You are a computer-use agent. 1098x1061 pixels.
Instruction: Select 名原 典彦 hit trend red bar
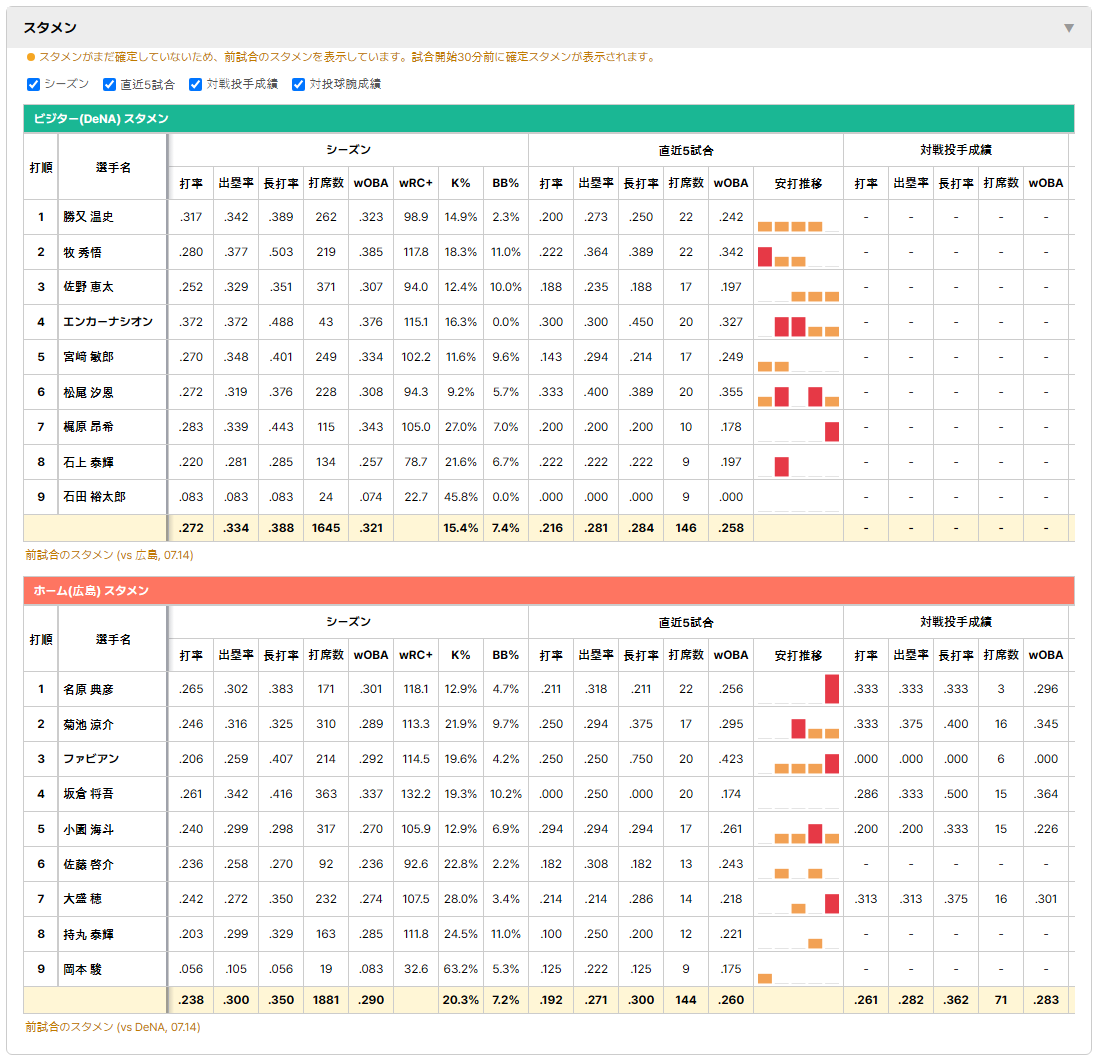pos(831,688)
